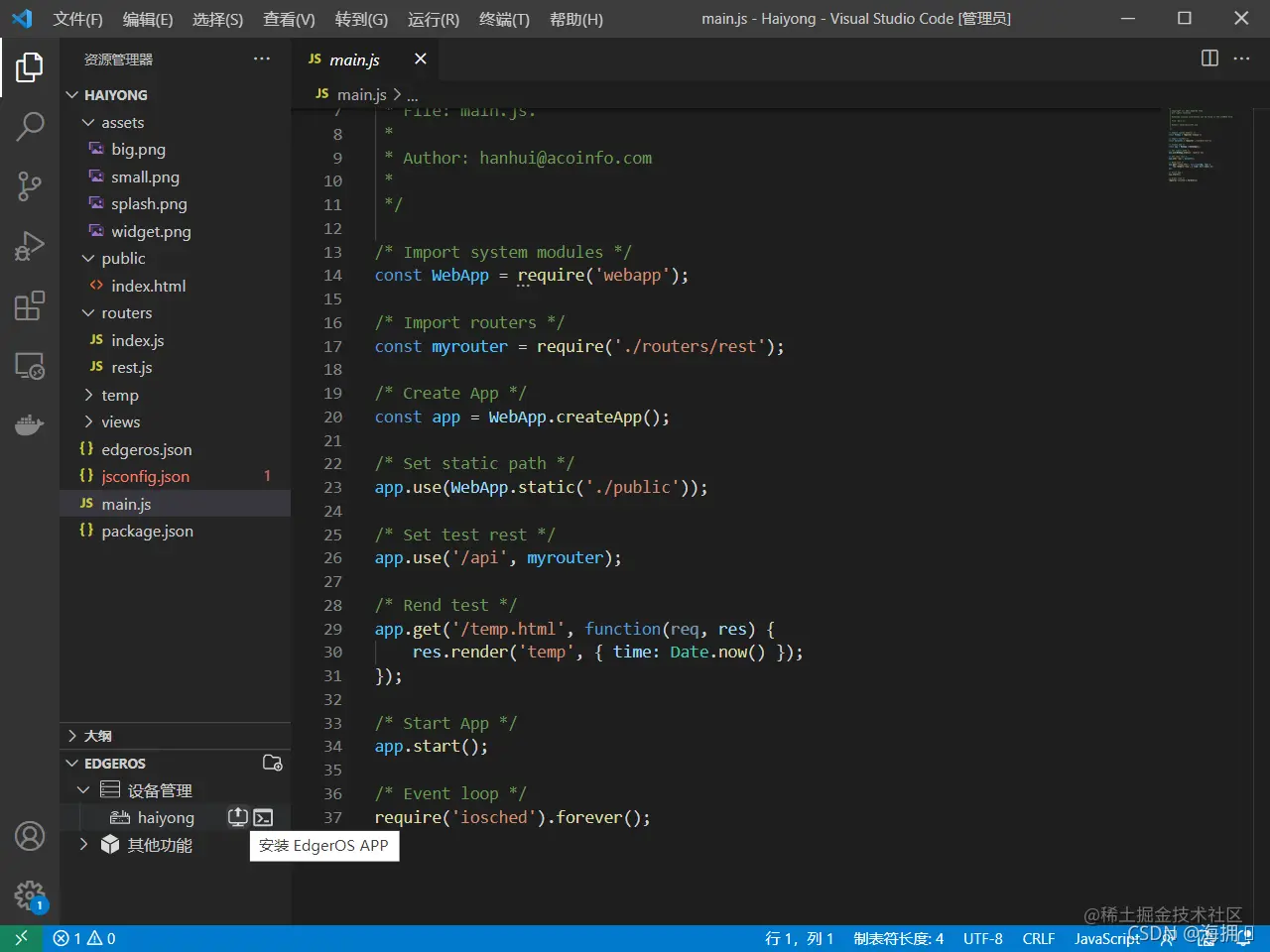Change the CRLF end of line sequence
1270x952 pixels.
(1039, 938)
